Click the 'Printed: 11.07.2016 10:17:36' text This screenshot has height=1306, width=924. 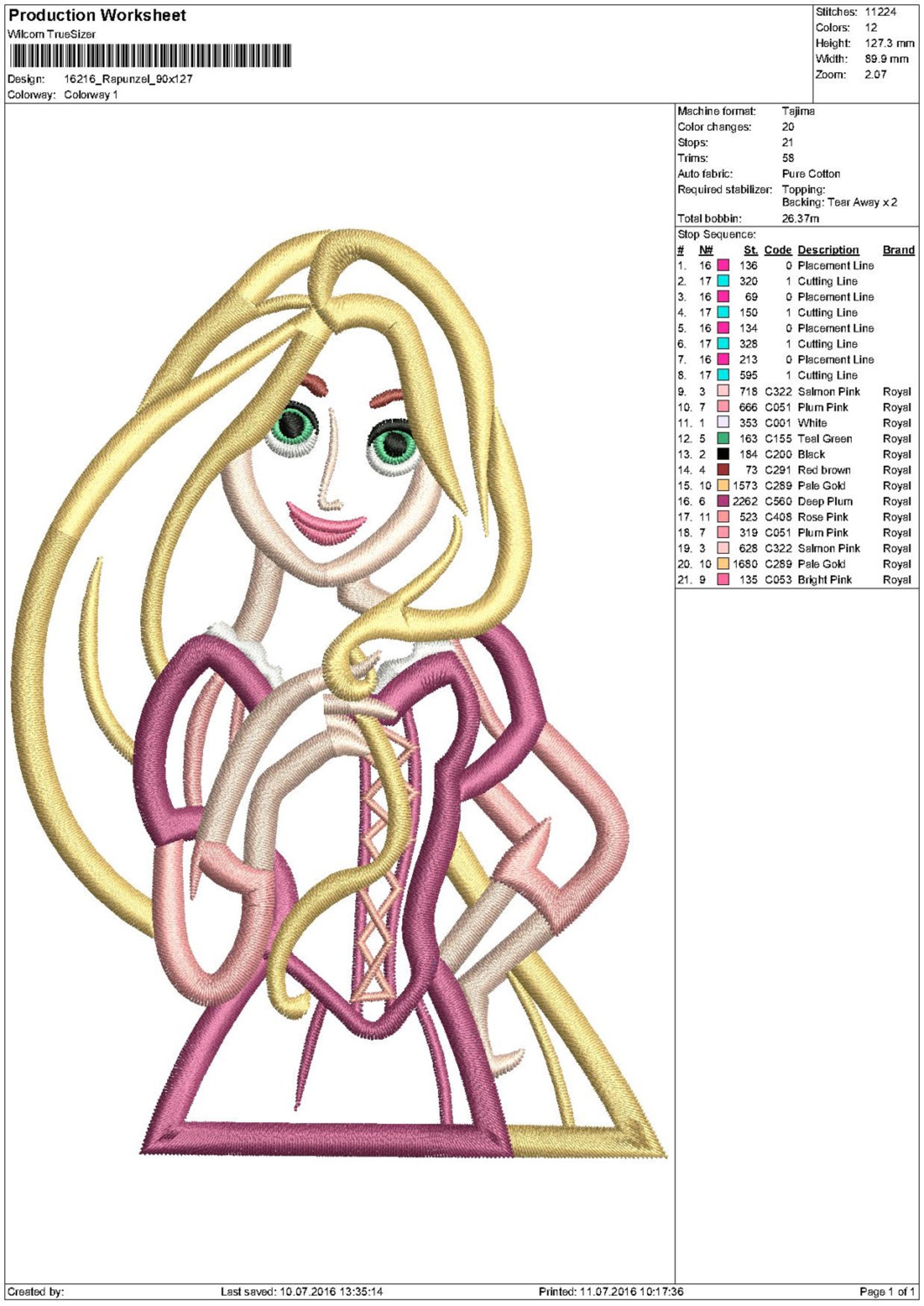click(x=611, y=1291)
